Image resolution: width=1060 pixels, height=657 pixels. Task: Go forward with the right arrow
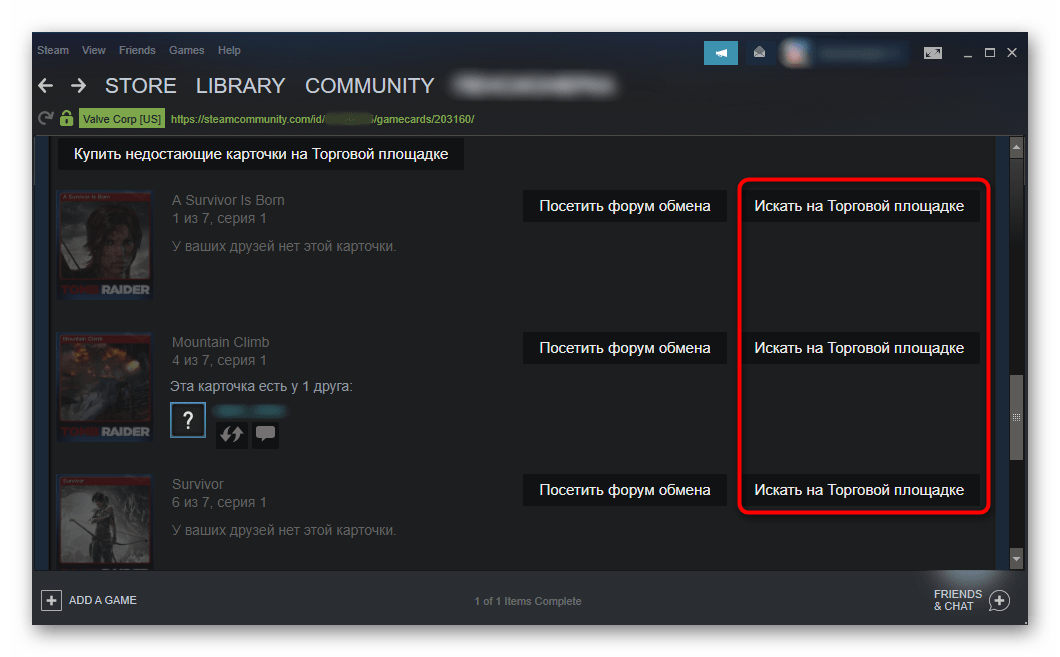[x=78, y=86]
